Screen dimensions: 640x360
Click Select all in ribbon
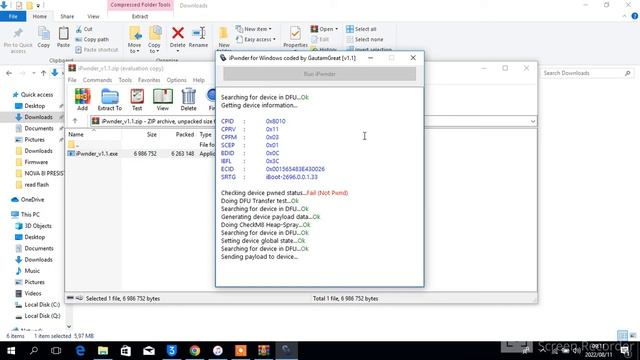click(361, 29)
